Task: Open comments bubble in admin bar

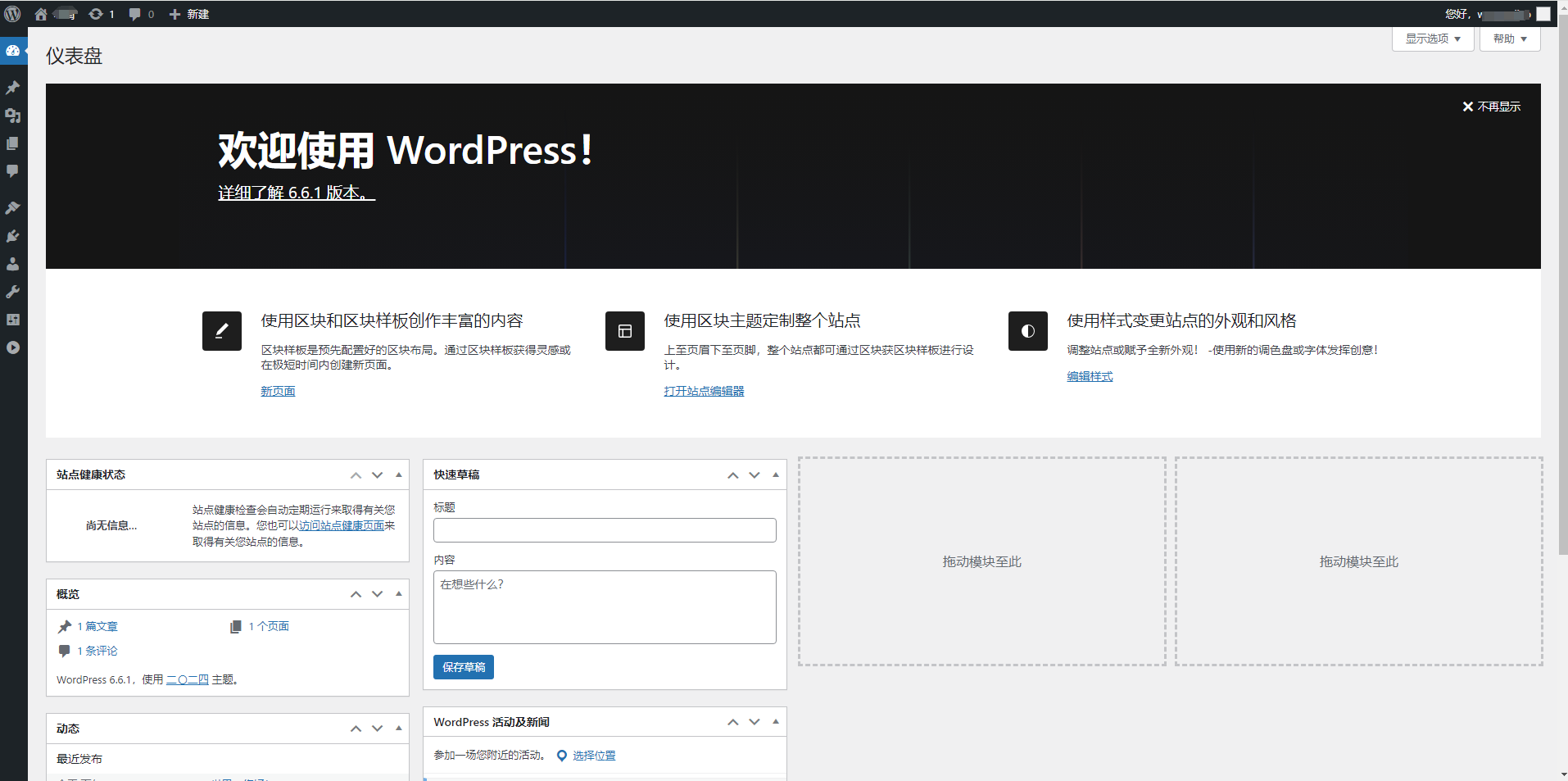Action: coord(141,14)
